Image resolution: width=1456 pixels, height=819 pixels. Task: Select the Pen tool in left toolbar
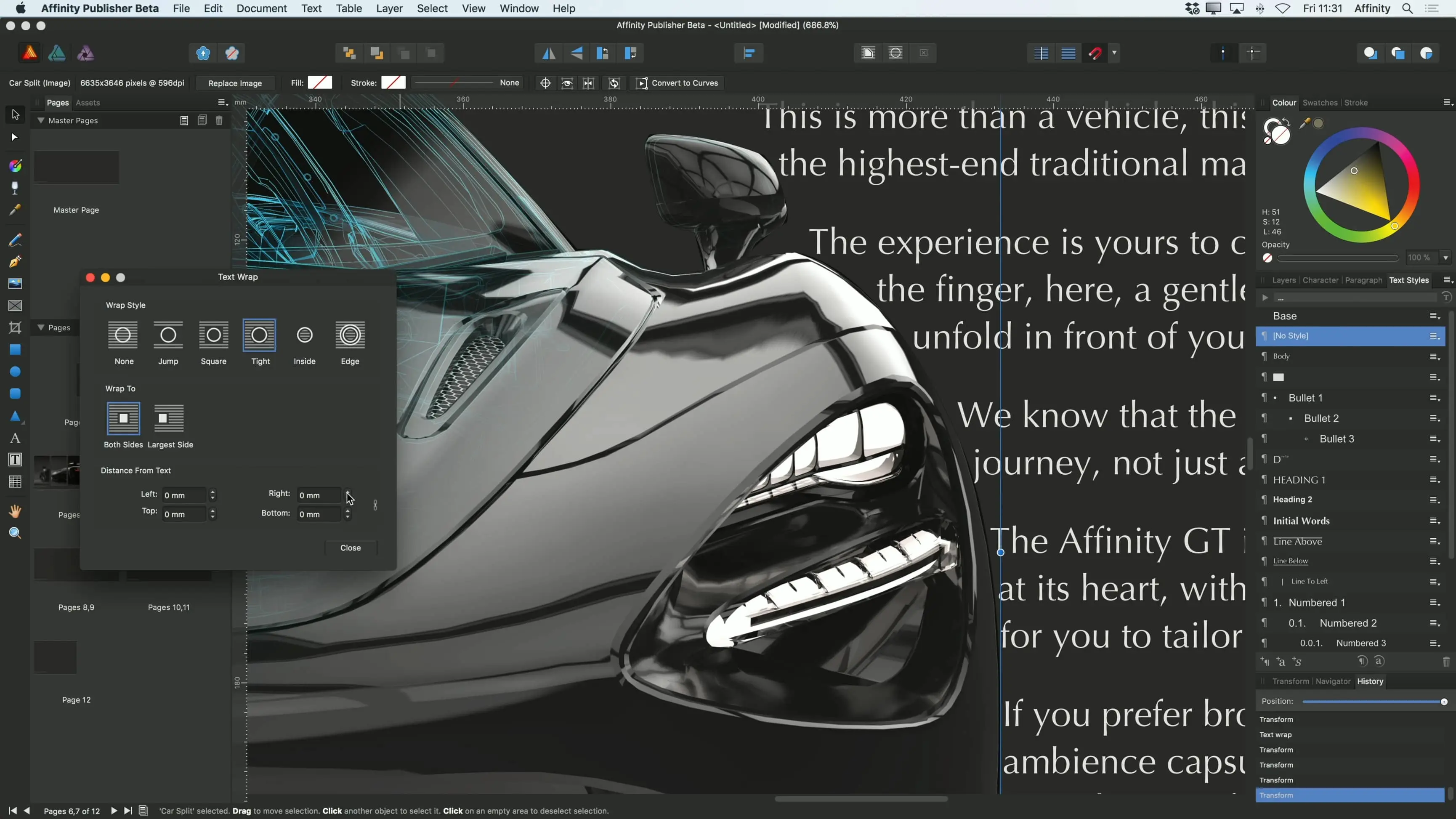tap(15, 262)
